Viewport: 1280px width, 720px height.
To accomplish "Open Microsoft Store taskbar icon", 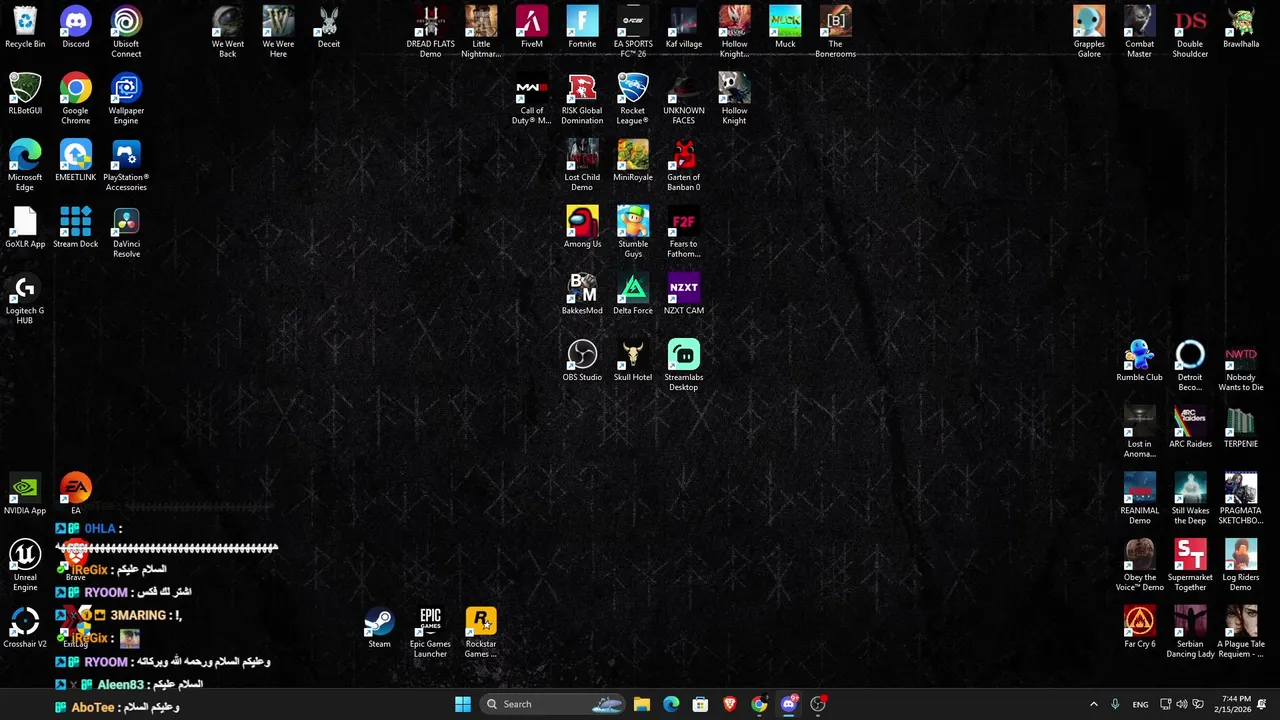I will 700,704.
